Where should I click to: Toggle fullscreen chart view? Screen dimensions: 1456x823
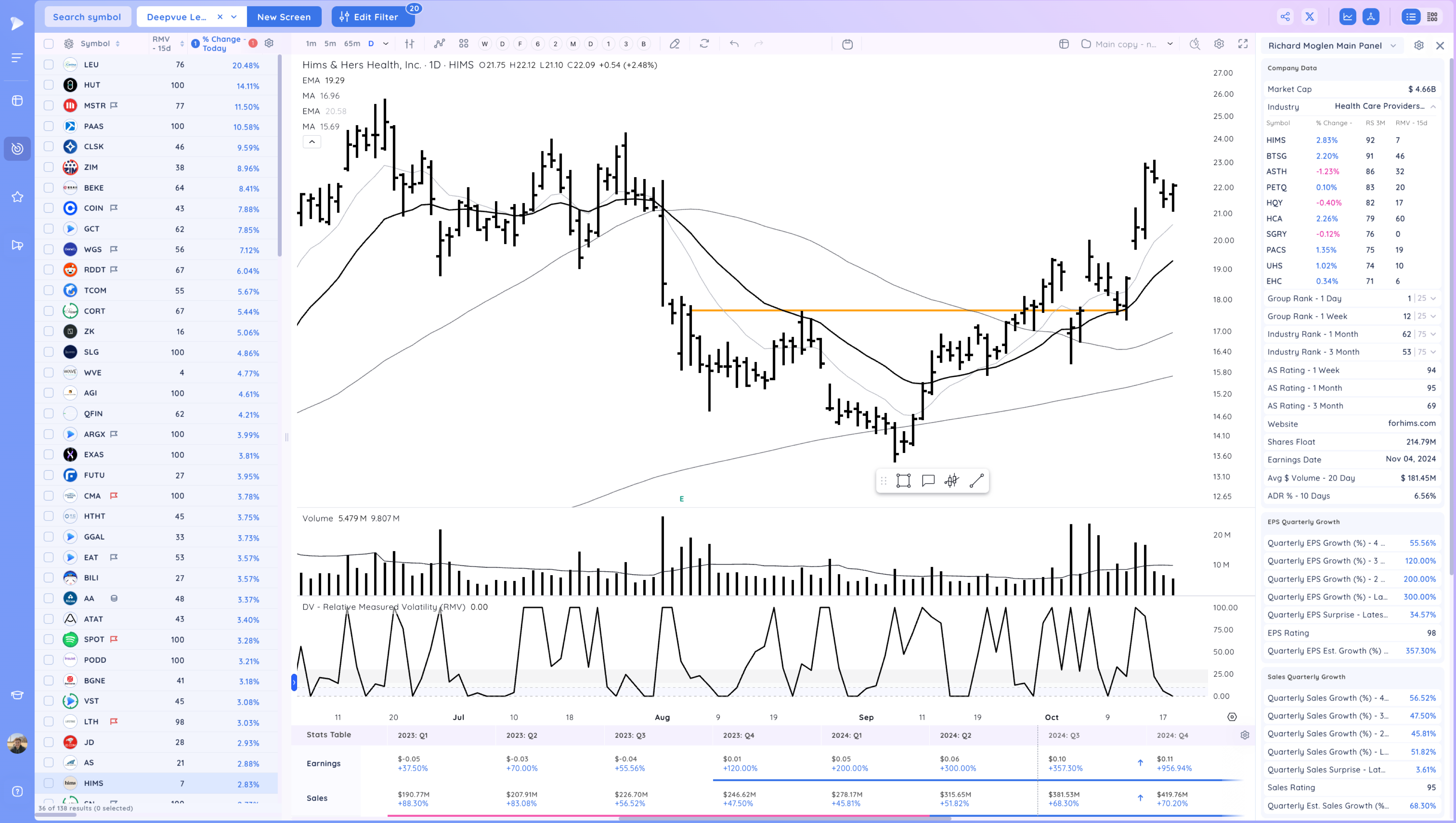tap(1243, 44)
